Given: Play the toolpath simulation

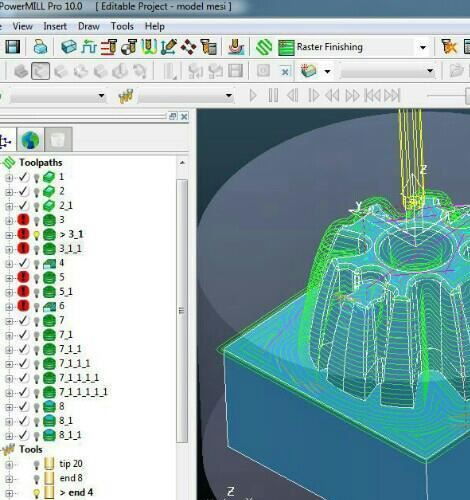Looking at the screenshot, I should [253, 96].
